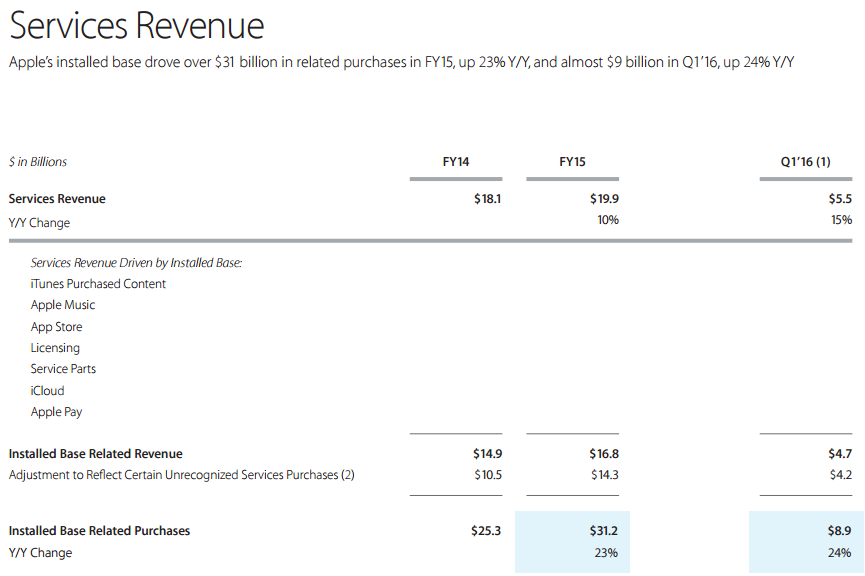
Task: Select the "Service Parts" line
Action: tap(63, 369)
